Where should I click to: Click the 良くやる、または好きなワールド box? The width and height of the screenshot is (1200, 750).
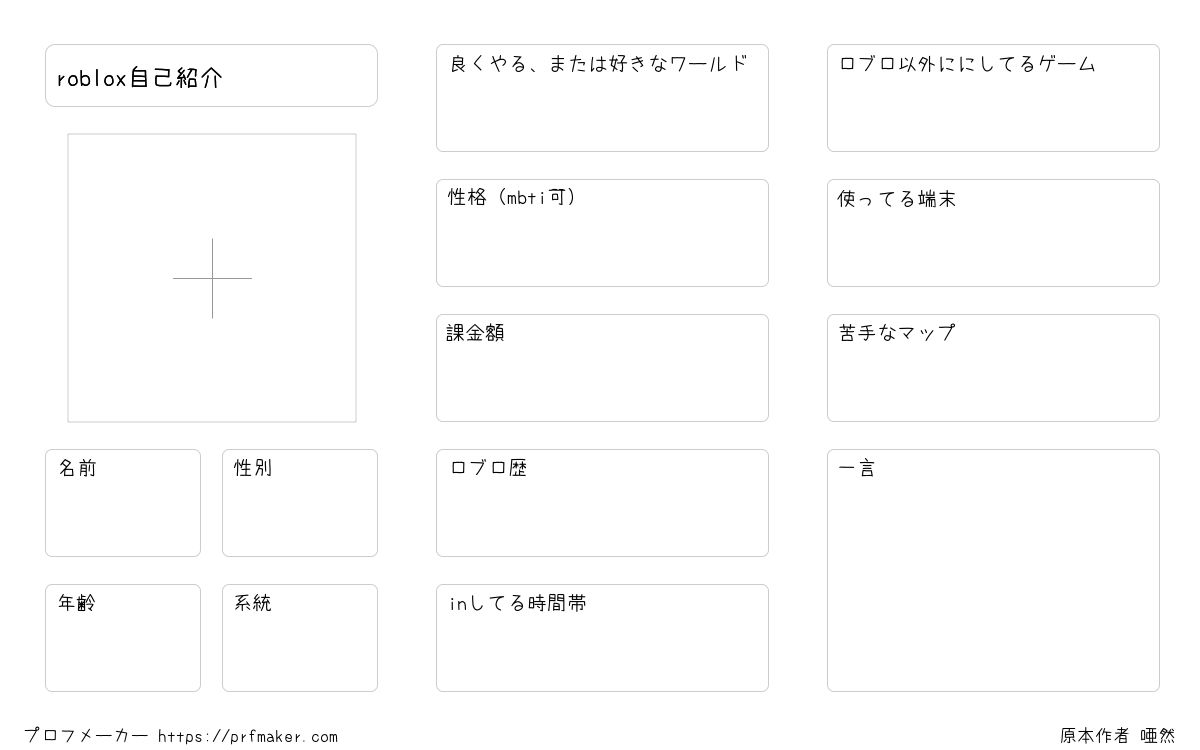click(x=602, y=98)
